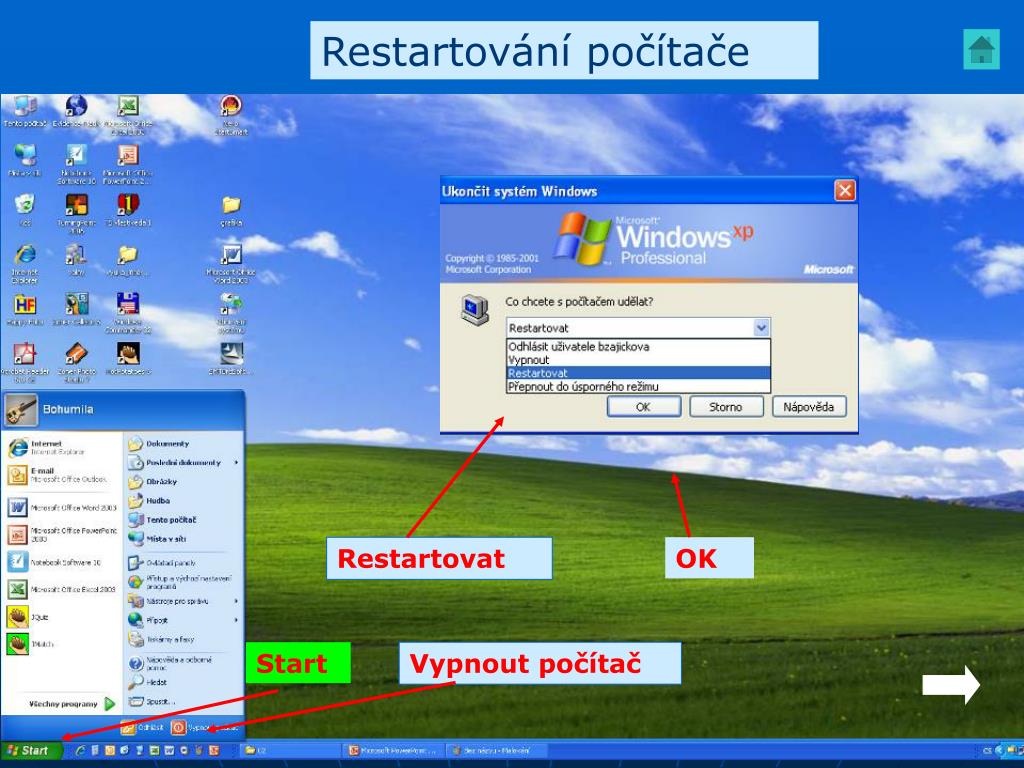Screen dimensions: 1024x768
Task: Open the network places desktop icon
Action: (x=25, y=161)
